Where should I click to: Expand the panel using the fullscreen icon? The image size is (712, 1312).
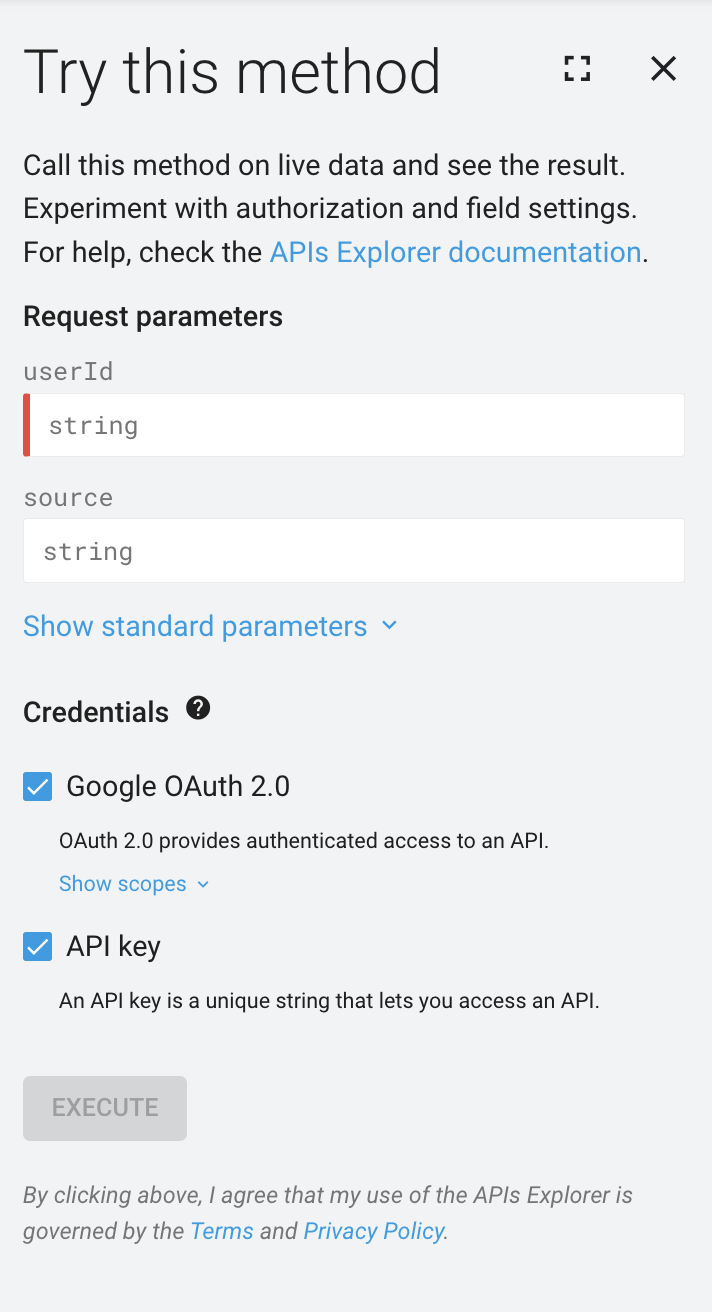pos(577,69)
